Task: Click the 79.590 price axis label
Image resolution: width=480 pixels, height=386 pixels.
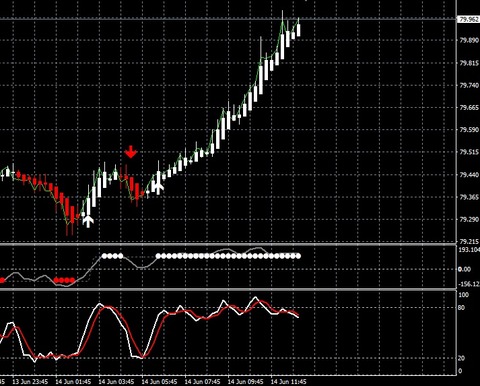Action: 469,130
